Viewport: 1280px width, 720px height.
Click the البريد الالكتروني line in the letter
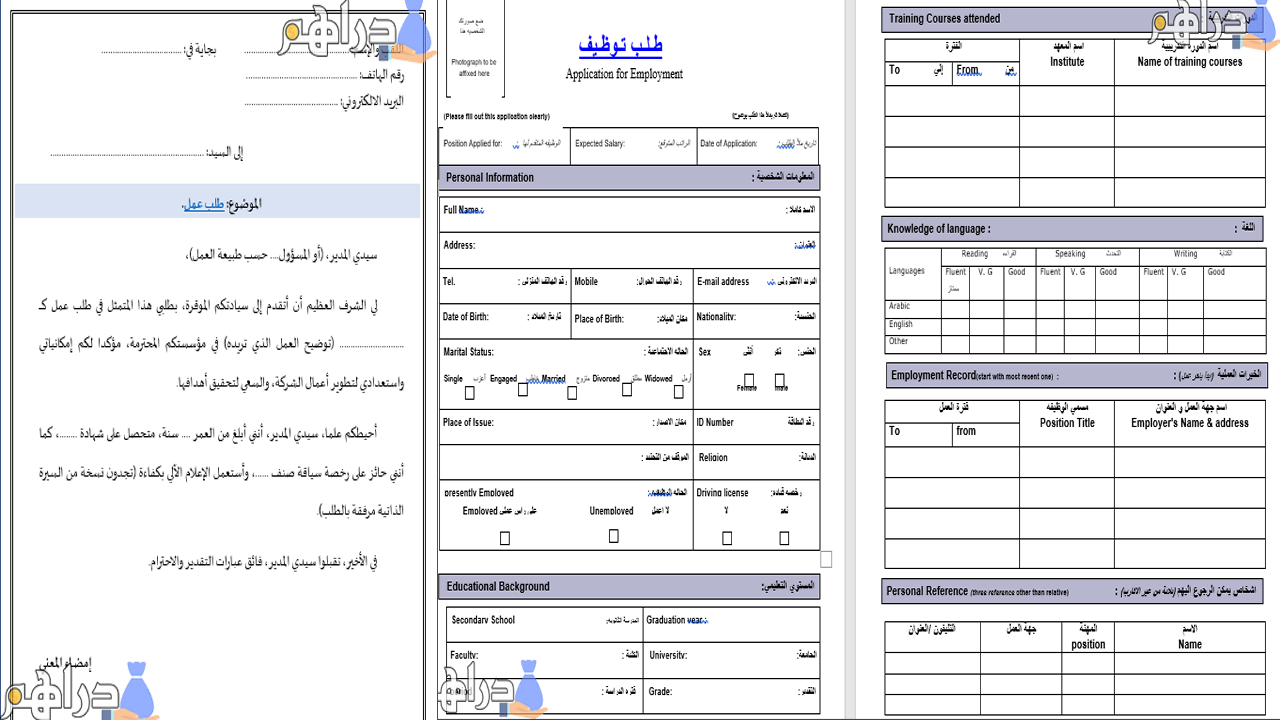pyautogui.click(x=325, y=102)
